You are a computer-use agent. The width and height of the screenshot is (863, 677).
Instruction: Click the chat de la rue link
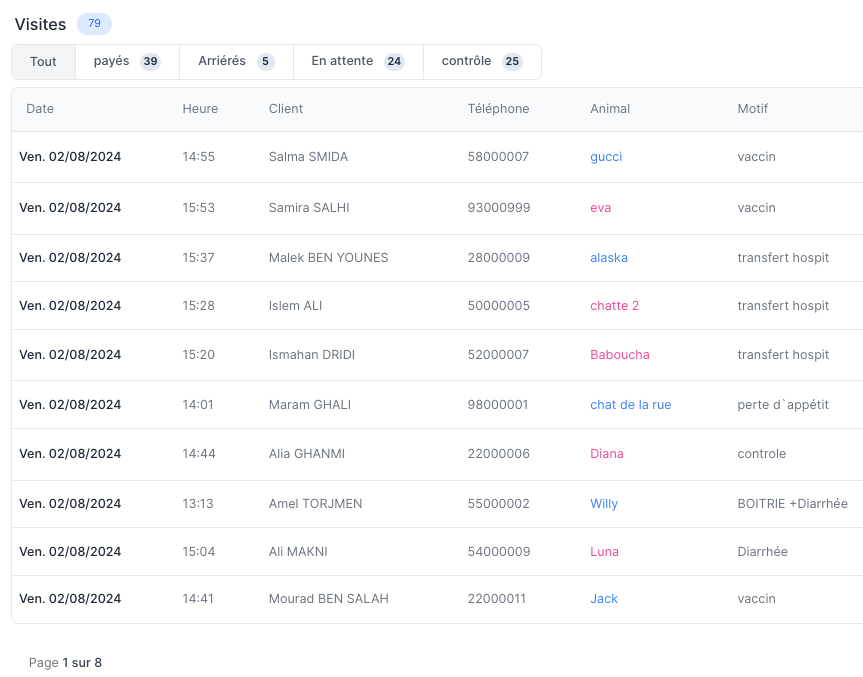coord(630,405)
